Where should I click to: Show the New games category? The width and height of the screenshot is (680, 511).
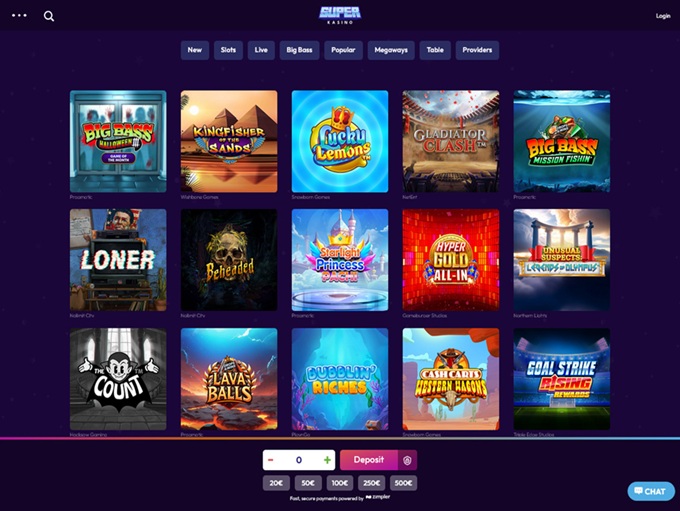click(195, 50)
